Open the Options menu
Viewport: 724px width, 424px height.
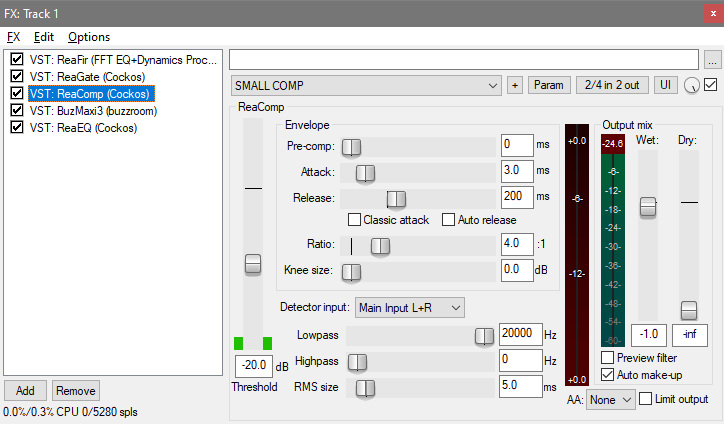point(89,37)
